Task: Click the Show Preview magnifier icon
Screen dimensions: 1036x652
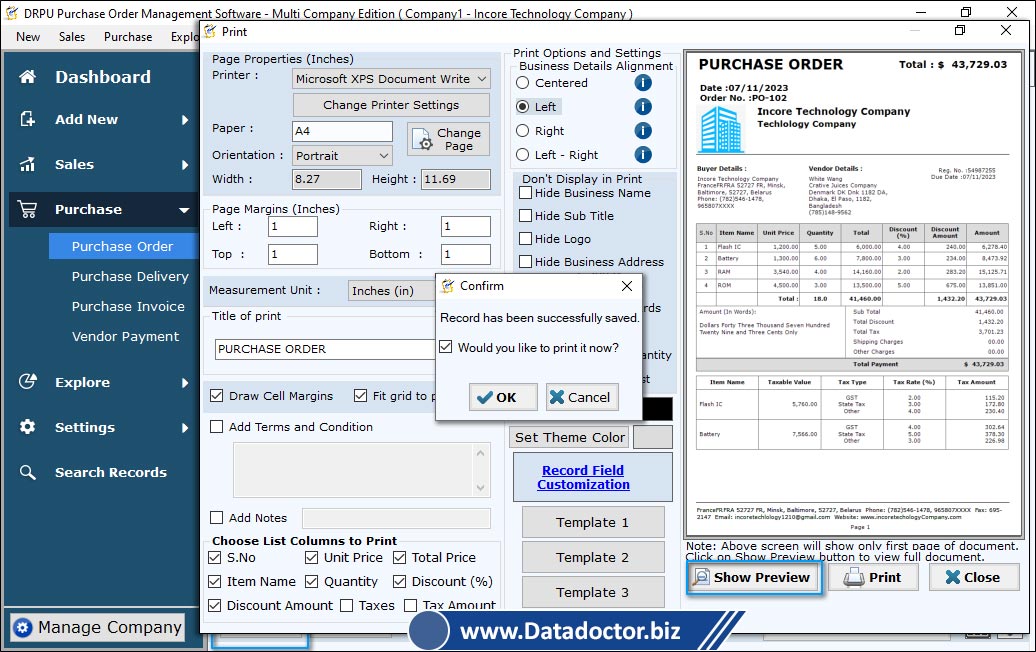Action: click(700, 577)
